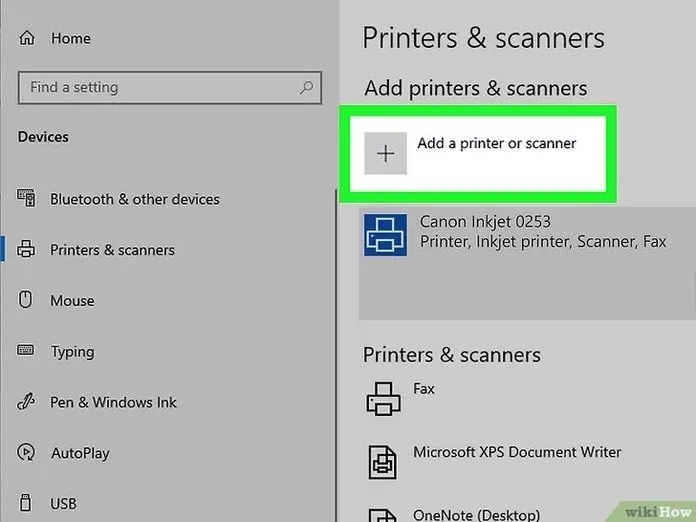The width and height of the screenshot is (696, 522).
Task: Click the search magnifier icon
Action: (306, 88)
